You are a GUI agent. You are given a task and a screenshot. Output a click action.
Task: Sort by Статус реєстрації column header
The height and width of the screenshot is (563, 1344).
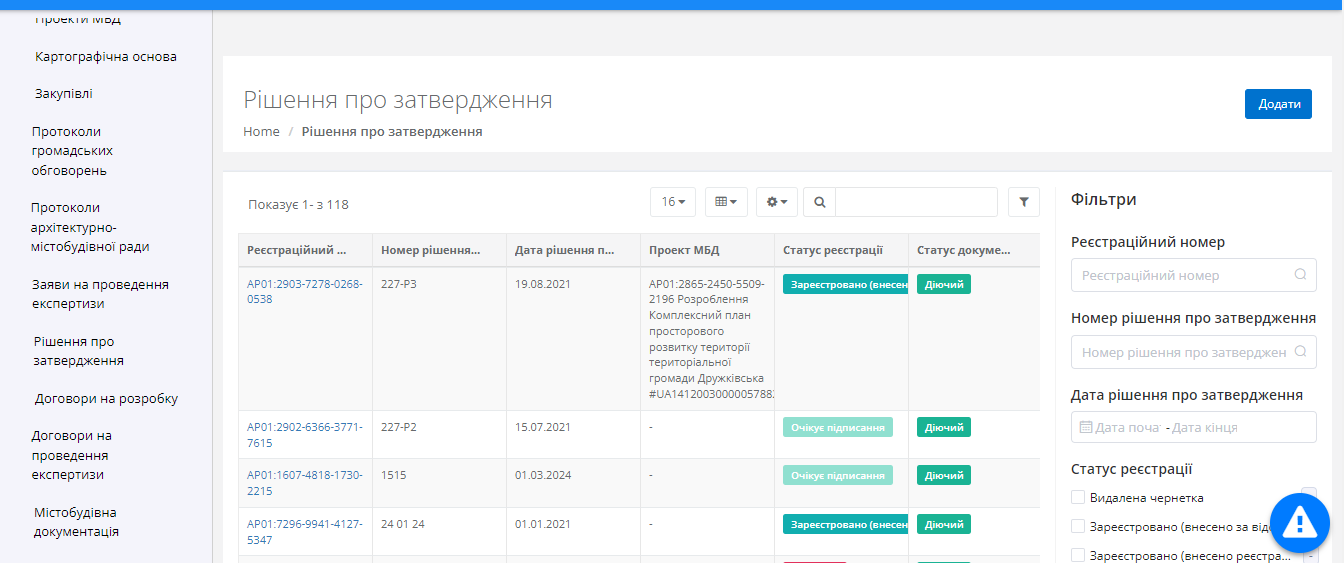[833, 250]
